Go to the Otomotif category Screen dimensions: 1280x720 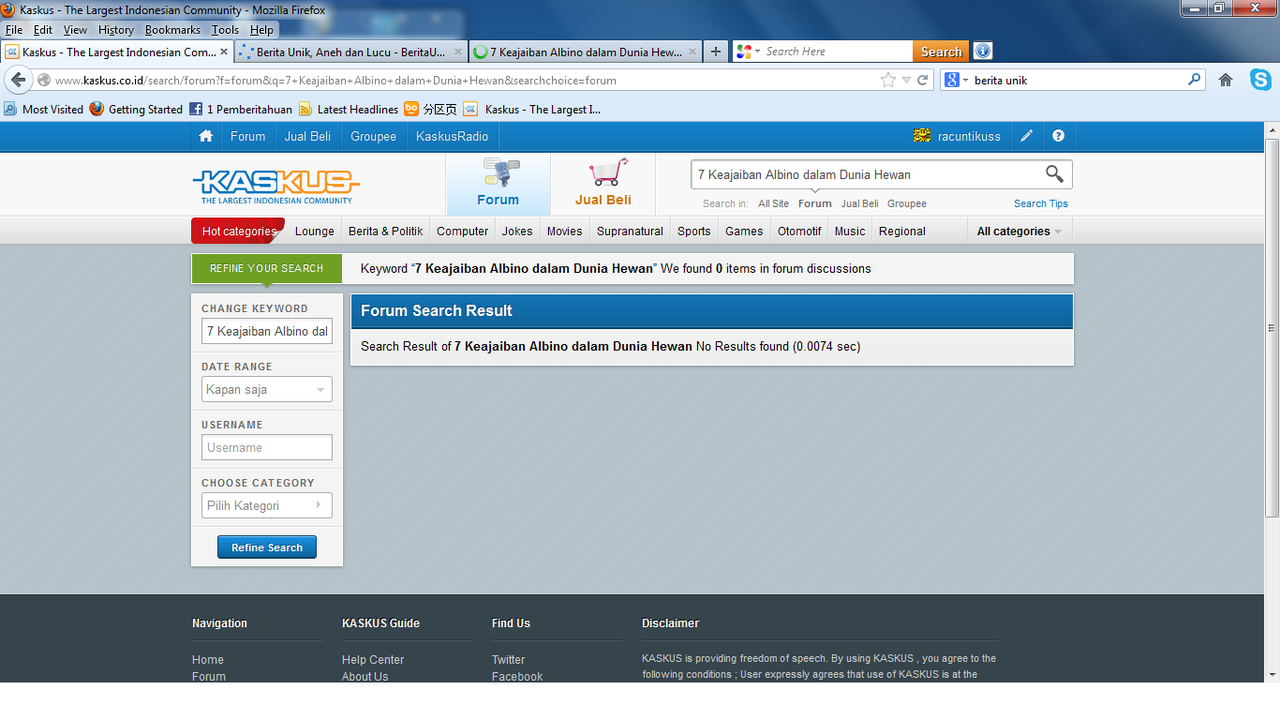pos(799,231)
